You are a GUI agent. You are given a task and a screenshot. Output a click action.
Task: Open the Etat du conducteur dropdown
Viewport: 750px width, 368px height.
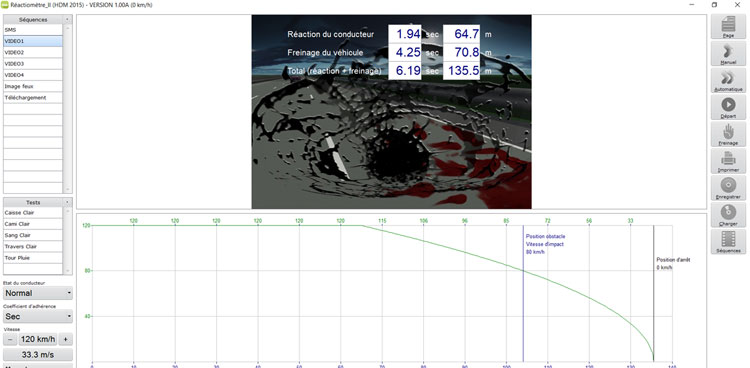[x=38, y=293]
